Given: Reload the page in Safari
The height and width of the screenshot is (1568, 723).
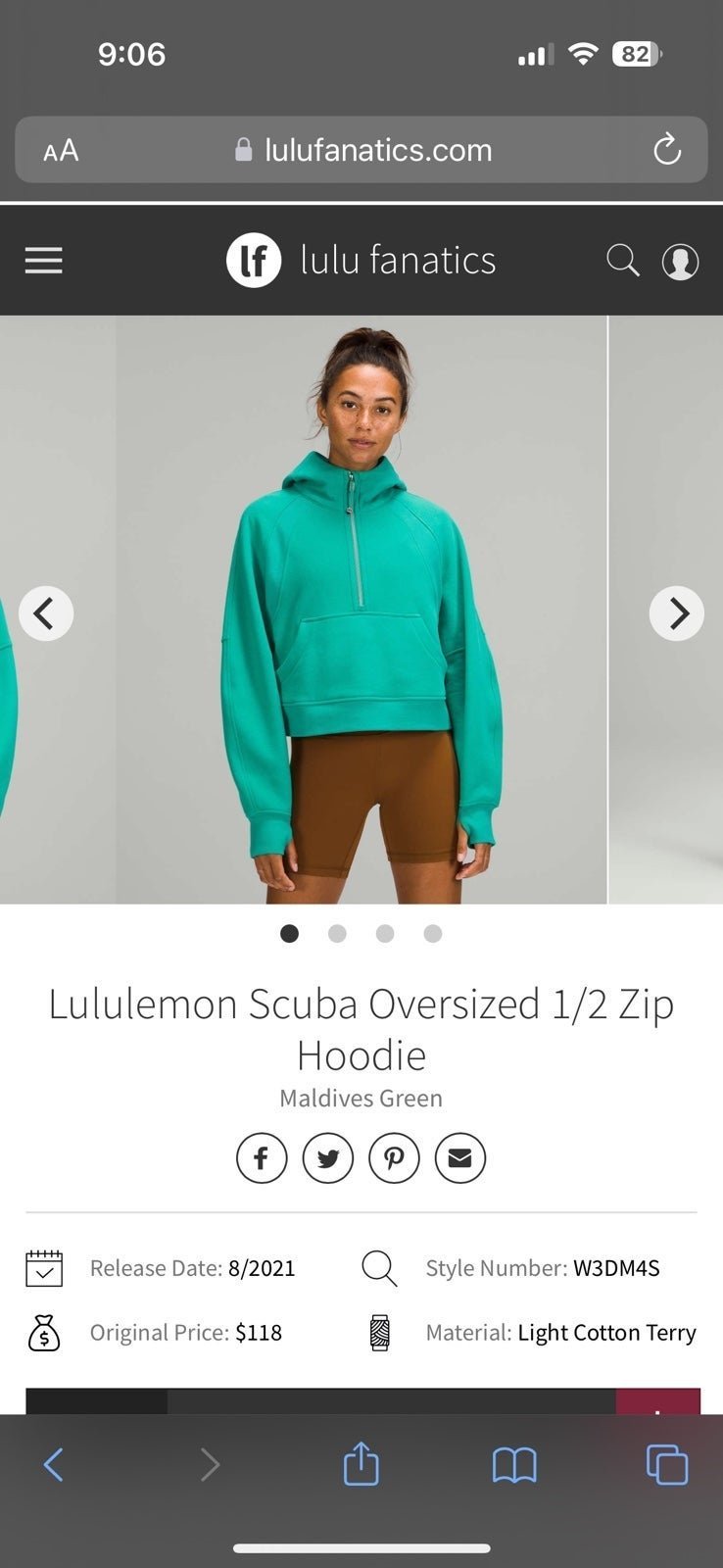Looking at the screenshot, I should coord(667,150).
